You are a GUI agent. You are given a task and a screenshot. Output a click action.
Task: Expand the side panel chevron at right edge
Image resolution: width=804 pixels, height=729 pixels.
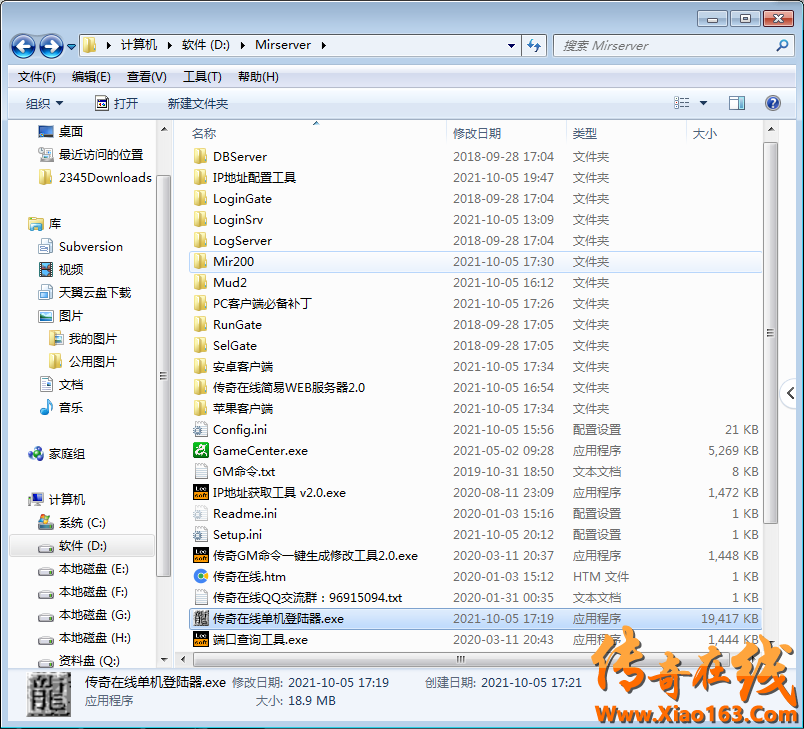pos(791,393)
